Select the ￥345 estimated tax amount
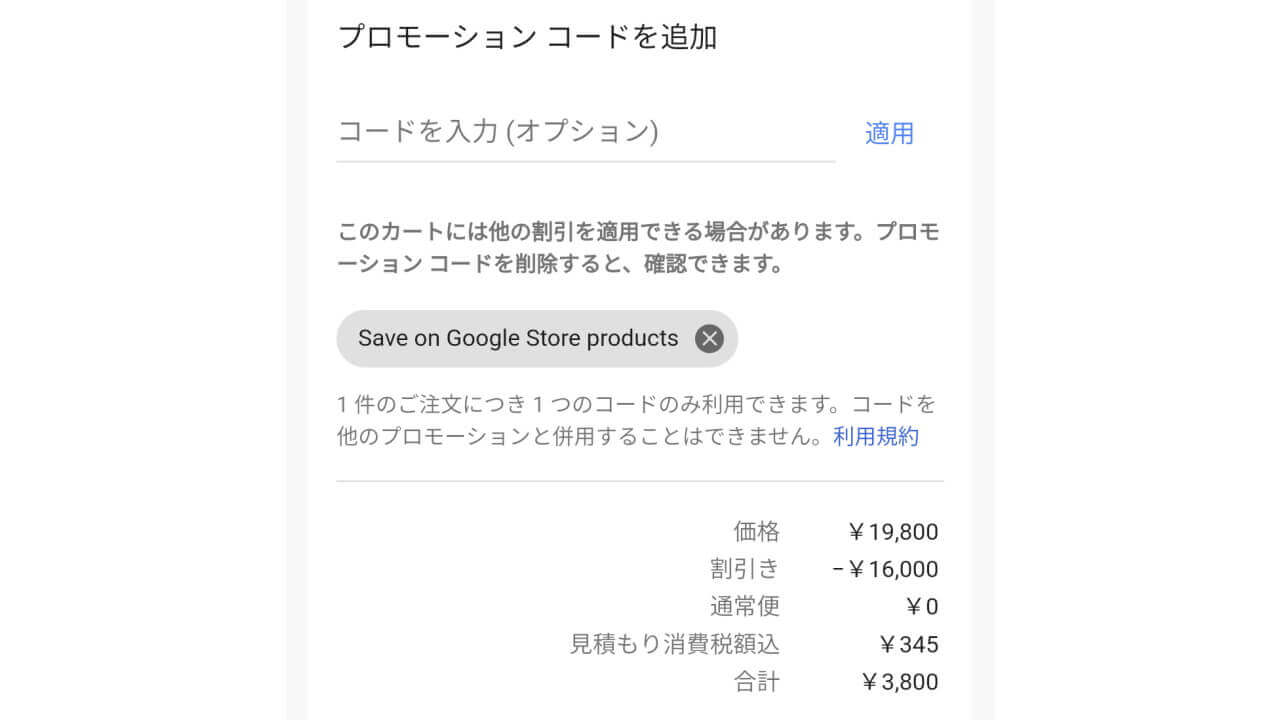Image resolution: width=1280 pixels, height=720 pixels. (908, 644)
